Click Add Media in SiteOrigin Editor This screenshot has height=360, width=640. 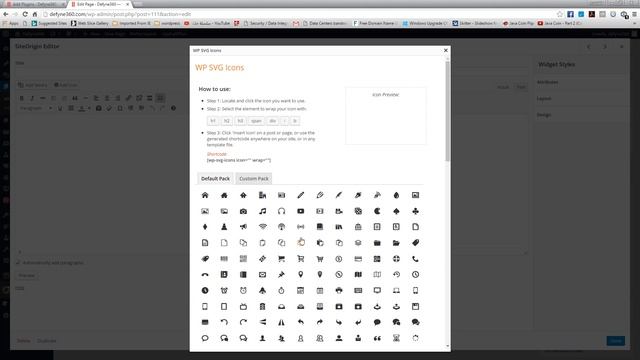(x=33, y=85)
